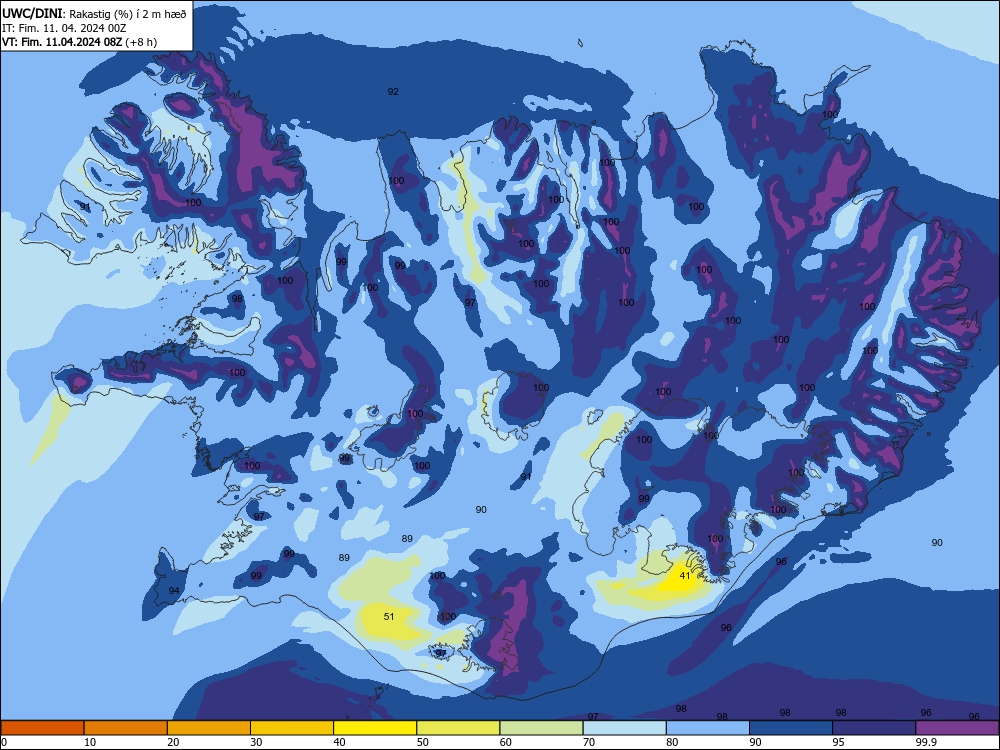Click the "90" legend scale label
The width and height of the screenshot is (1000, 750).
755,742
